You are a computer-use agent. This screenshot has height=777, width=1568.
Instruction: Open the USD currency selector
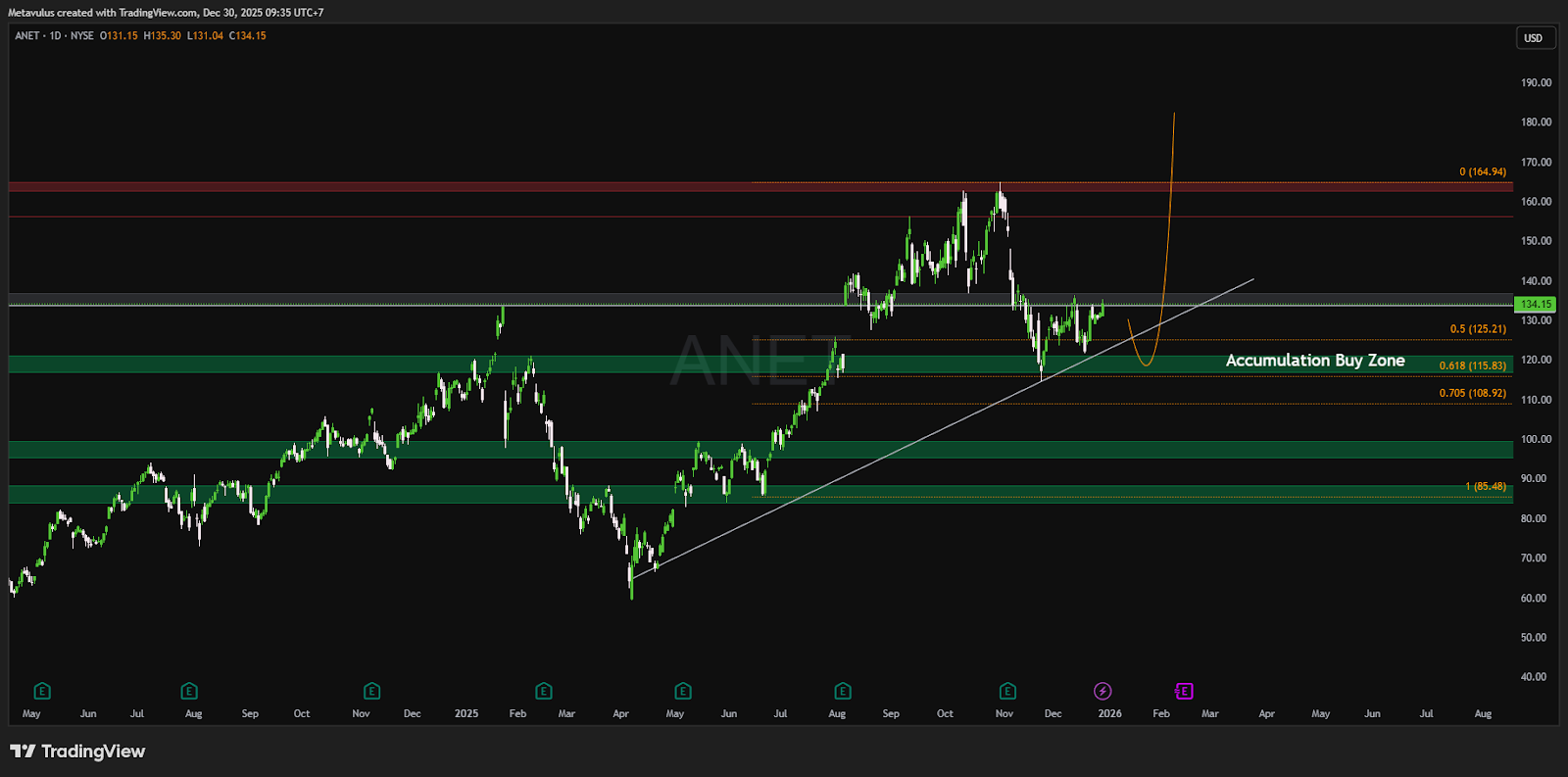coord(1533,38)
